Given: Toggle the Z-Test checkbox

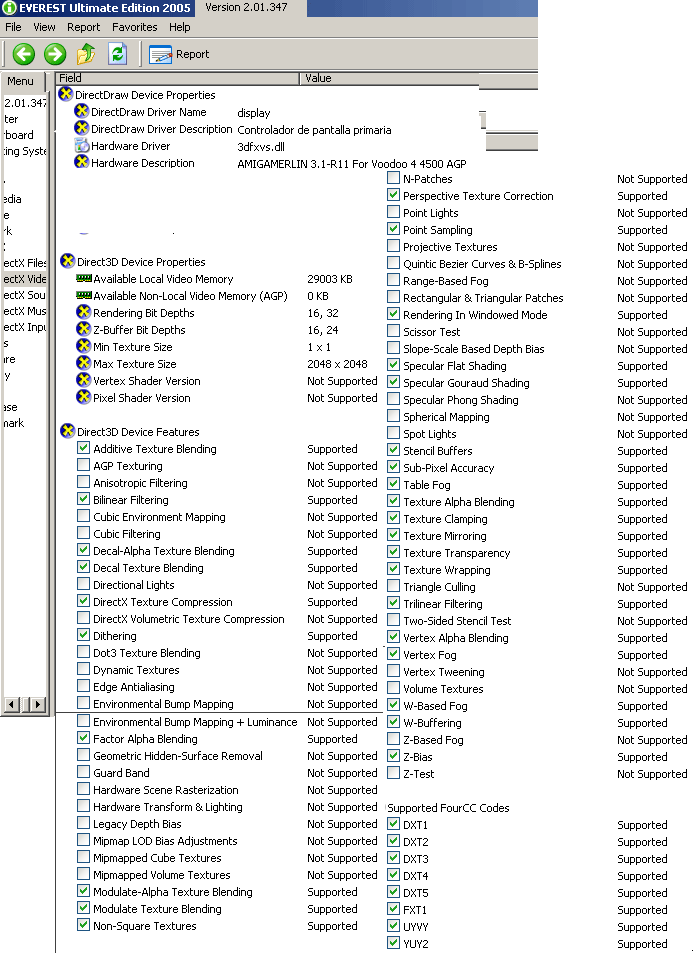Looking at the screenshot, I should pos(393,773).
